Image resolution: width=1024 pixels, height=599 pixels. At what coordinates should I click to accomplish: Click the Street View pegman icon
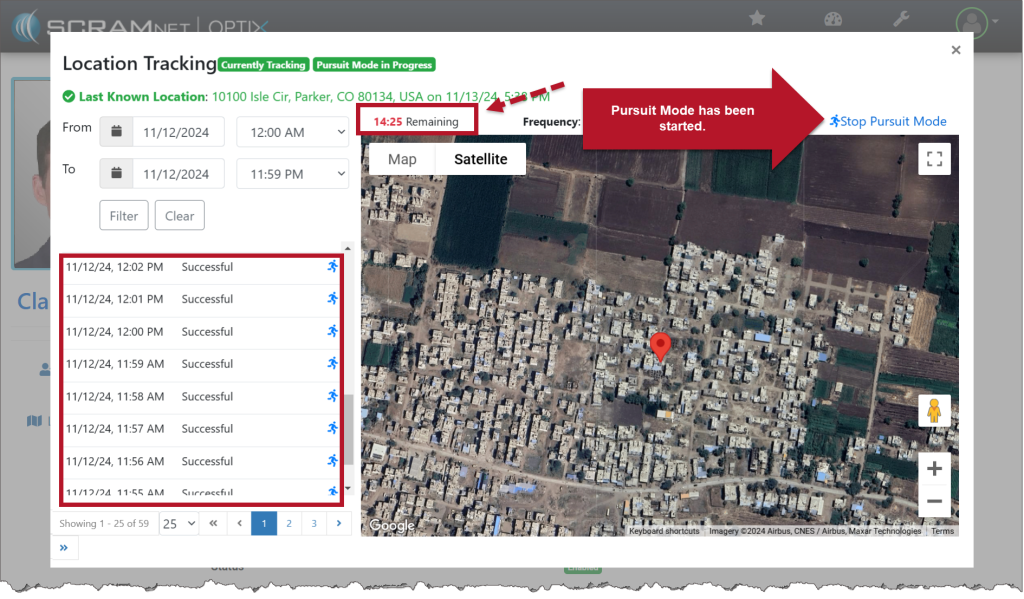[934, 411]
